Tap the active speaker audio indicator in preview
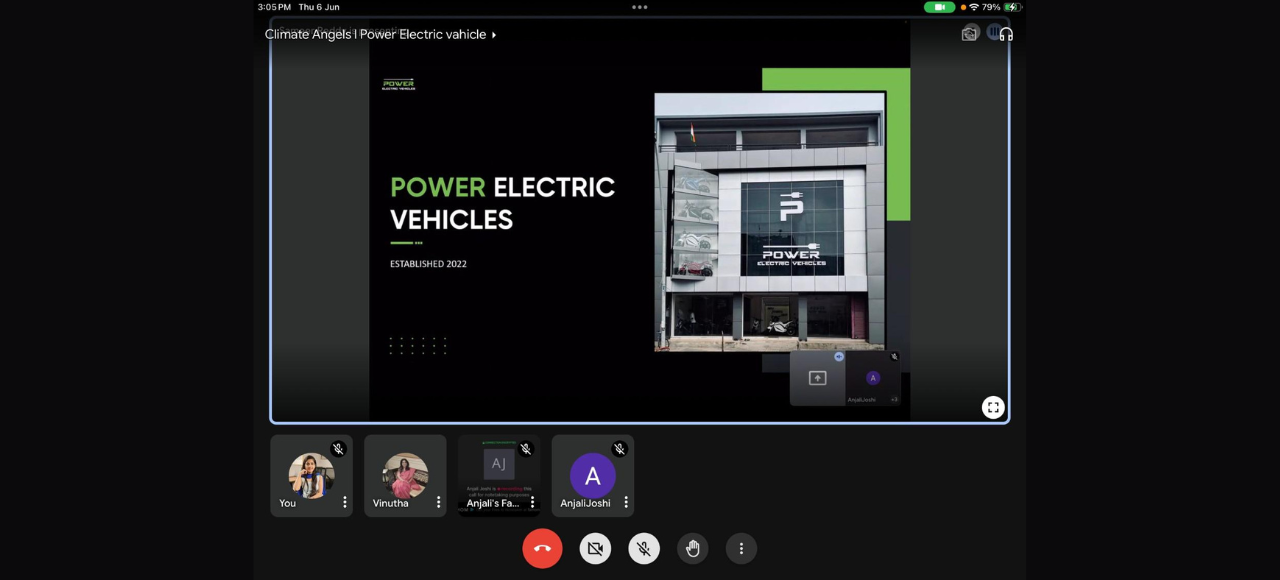 pos(839,356)
